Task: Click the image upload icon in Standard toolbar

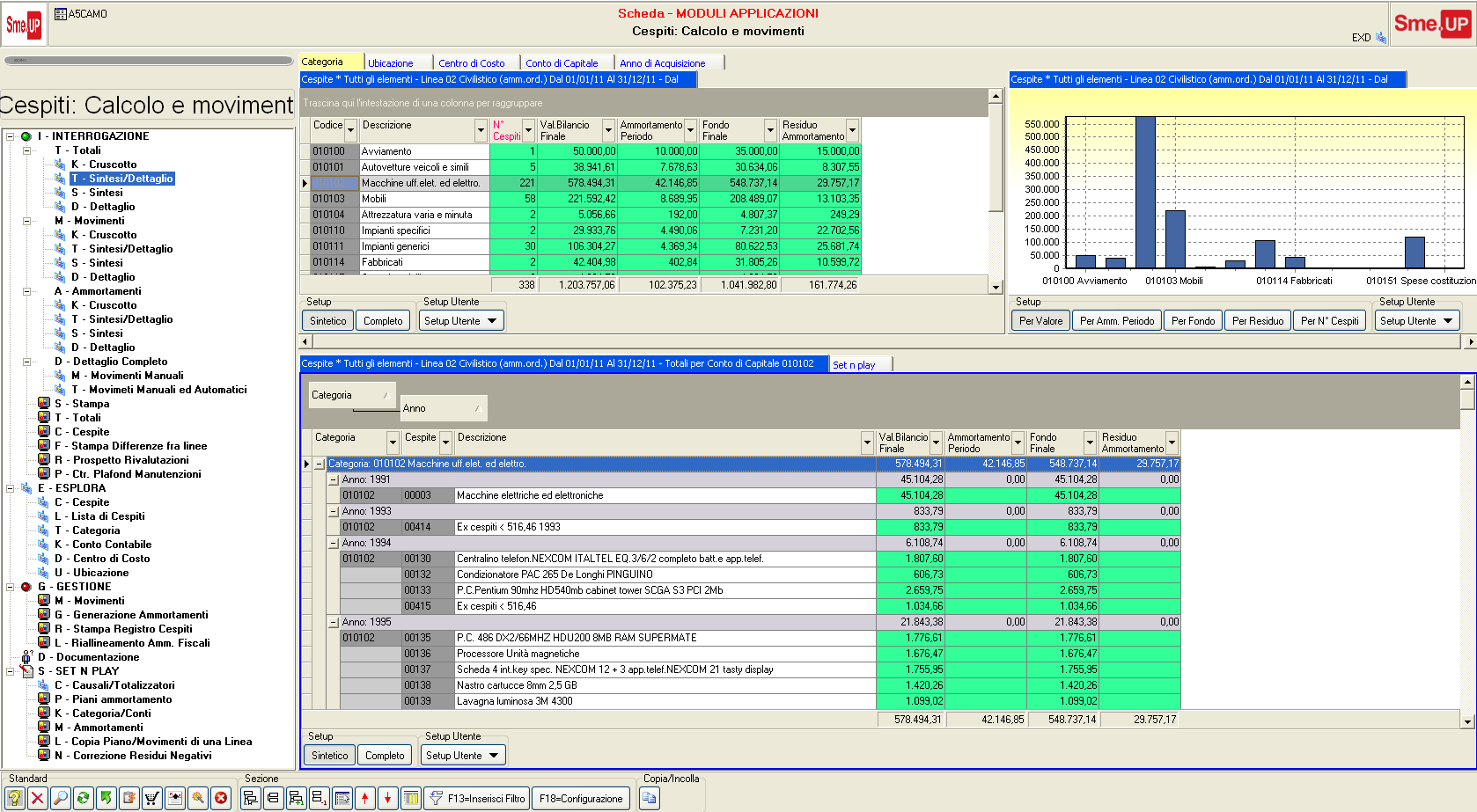Action: [174, 798]
